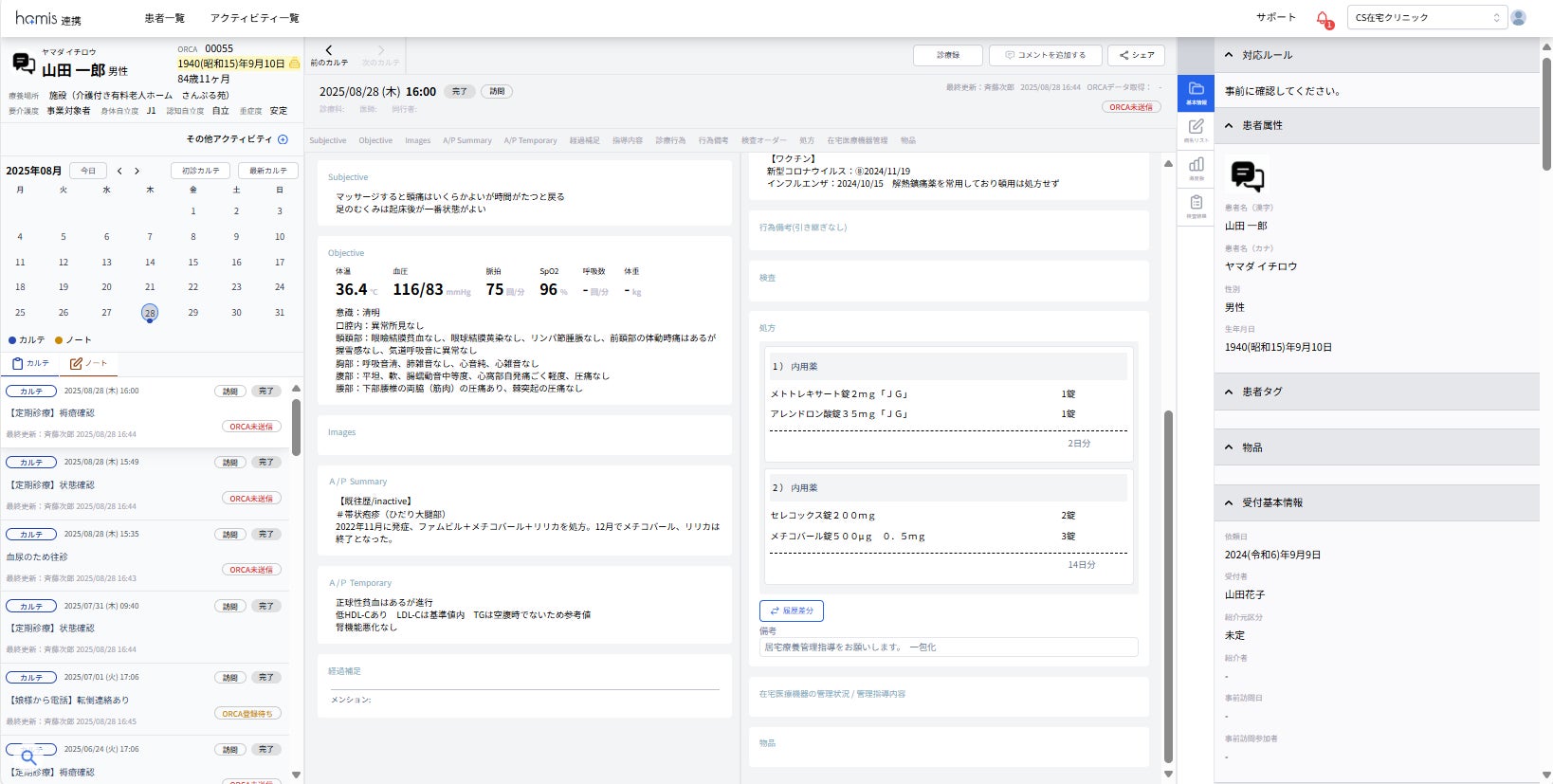Open the bar chart icon in right sidebar
1553x784 pixels.
(x=1196, y=167)
